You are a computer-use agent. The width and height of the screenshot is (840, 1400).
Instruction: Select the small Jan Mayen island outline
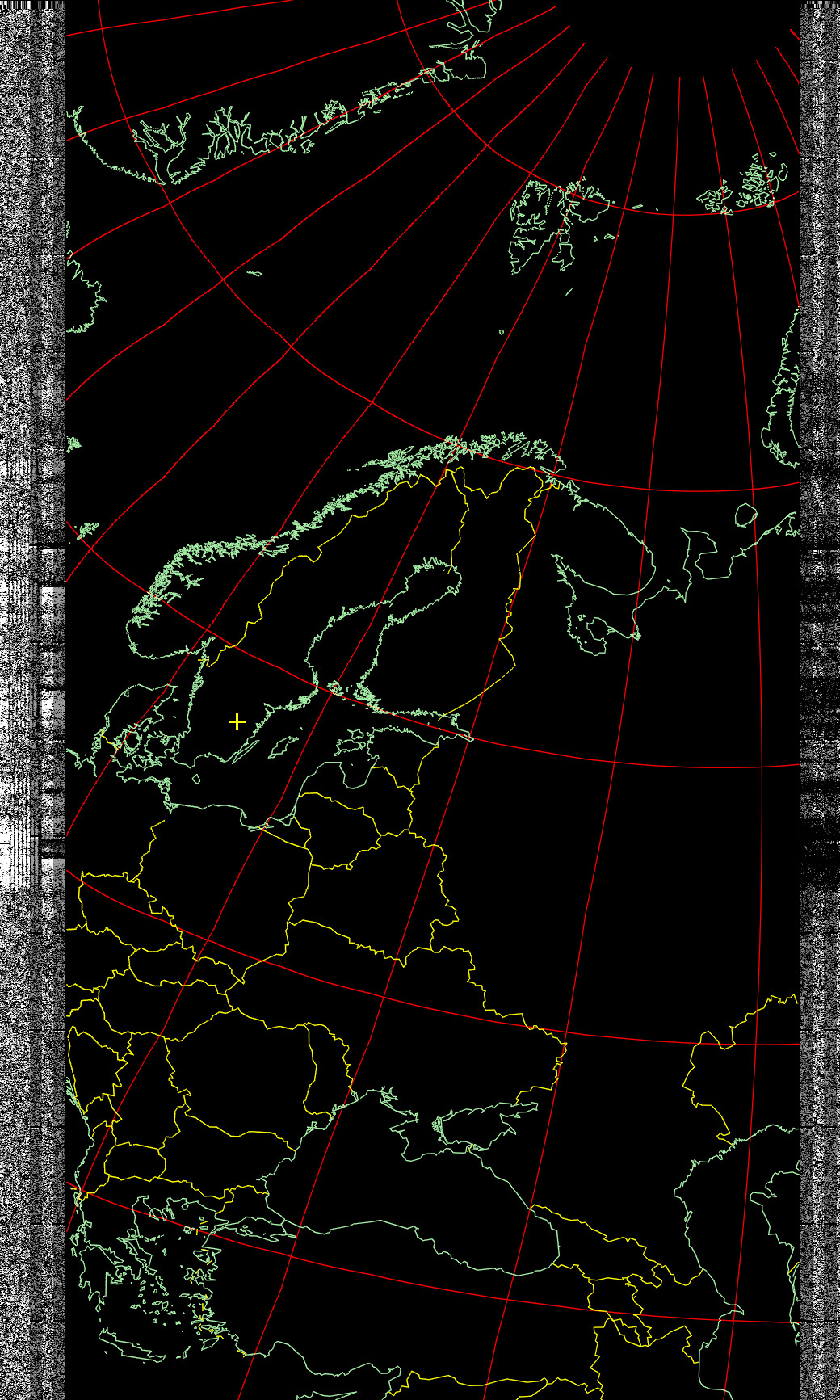(254, 273)
